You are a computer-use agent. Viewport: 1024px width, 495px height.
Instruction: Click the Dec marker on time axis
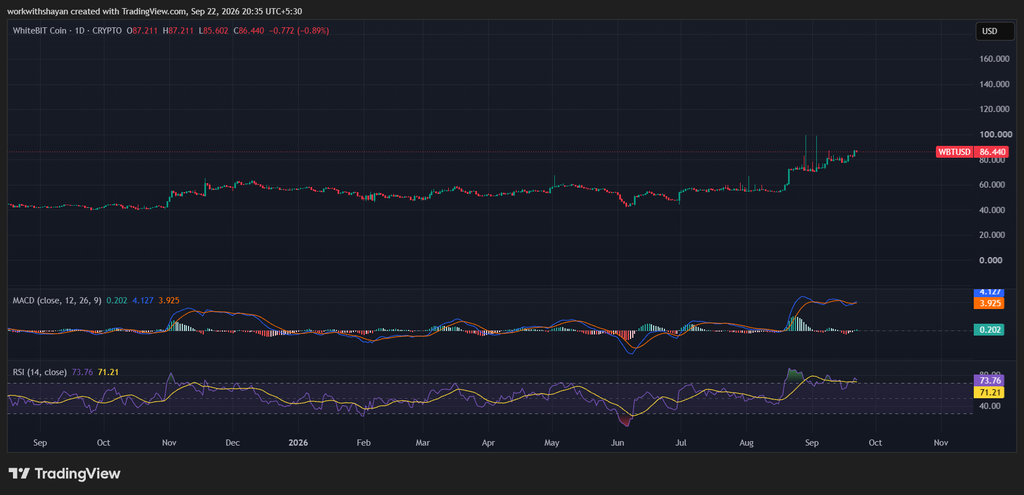[232, 443]
